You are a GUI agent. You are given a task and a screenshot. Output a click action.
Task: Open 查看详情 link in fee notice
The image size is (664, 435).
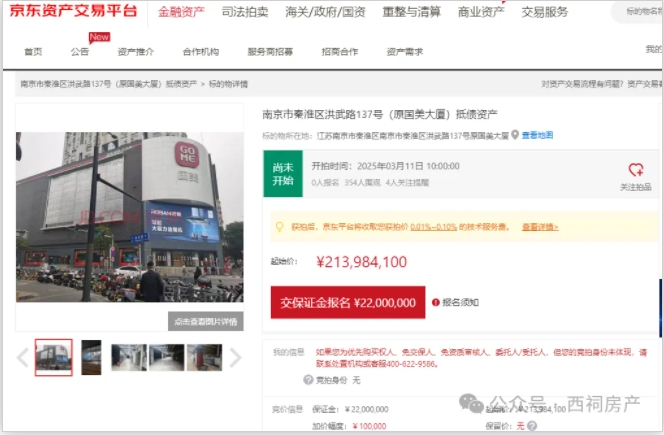pos(540,227)
